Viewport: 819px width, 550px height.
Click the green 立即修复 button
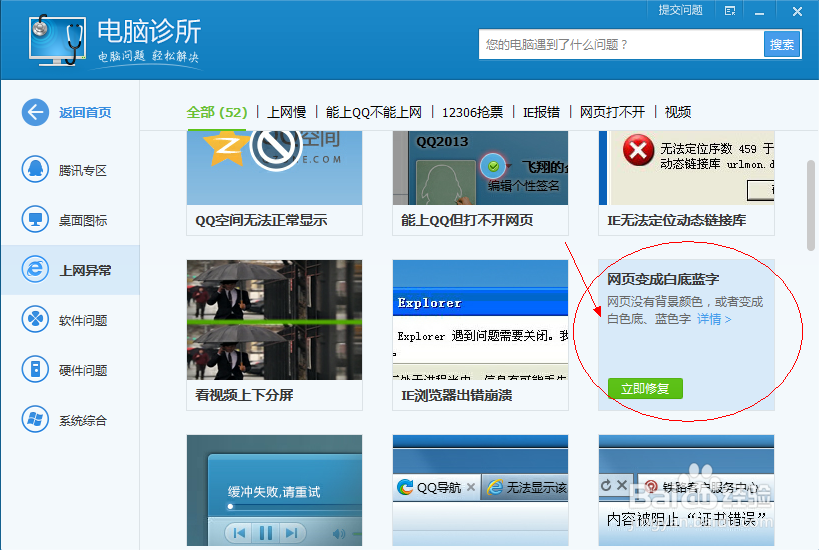pyautogui.click(x=645, y=389)
